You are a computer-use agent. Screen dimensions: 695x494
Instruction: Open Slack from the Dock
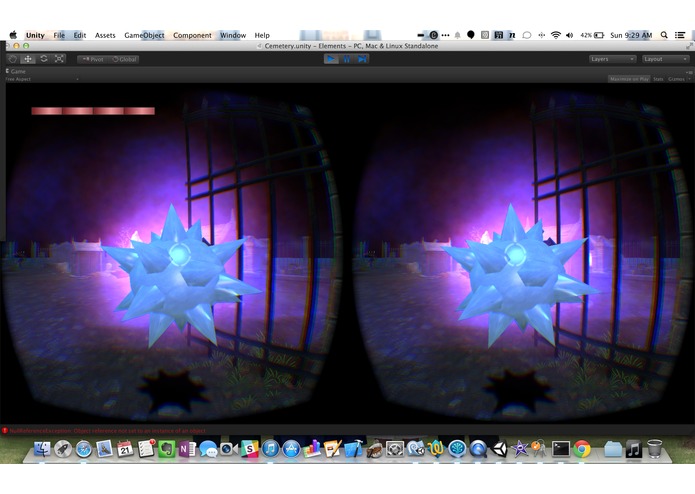click(250, 449)
